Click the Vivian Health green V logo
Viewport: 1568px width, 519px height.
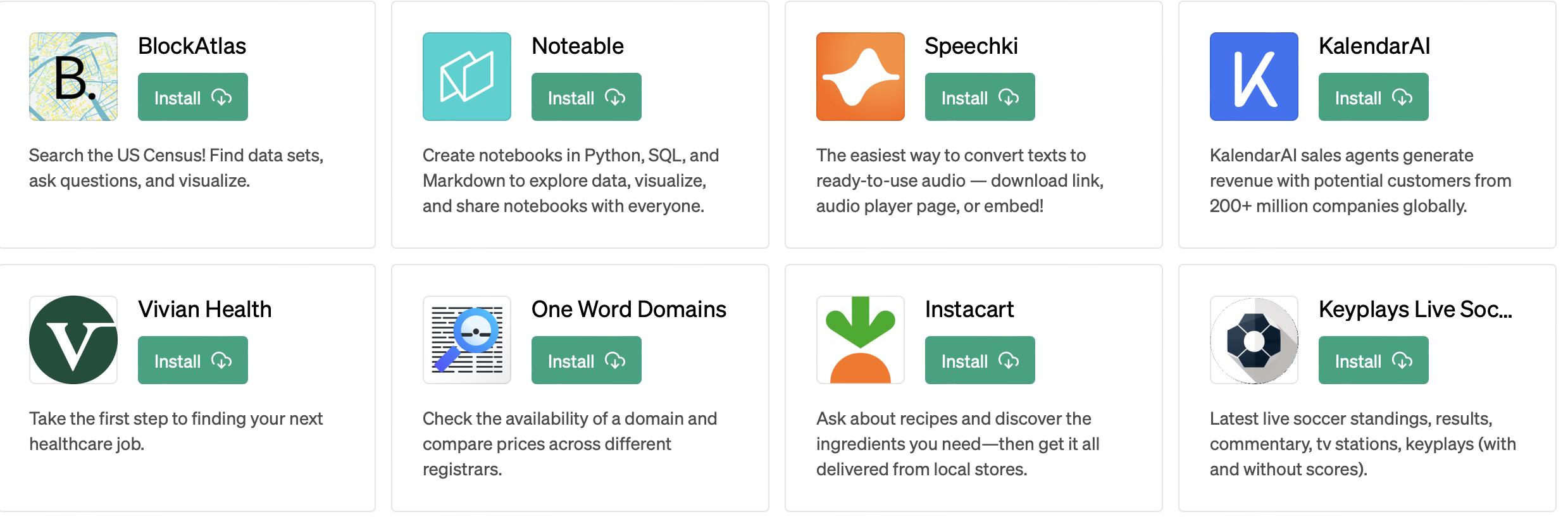click(x=73, y=340)
